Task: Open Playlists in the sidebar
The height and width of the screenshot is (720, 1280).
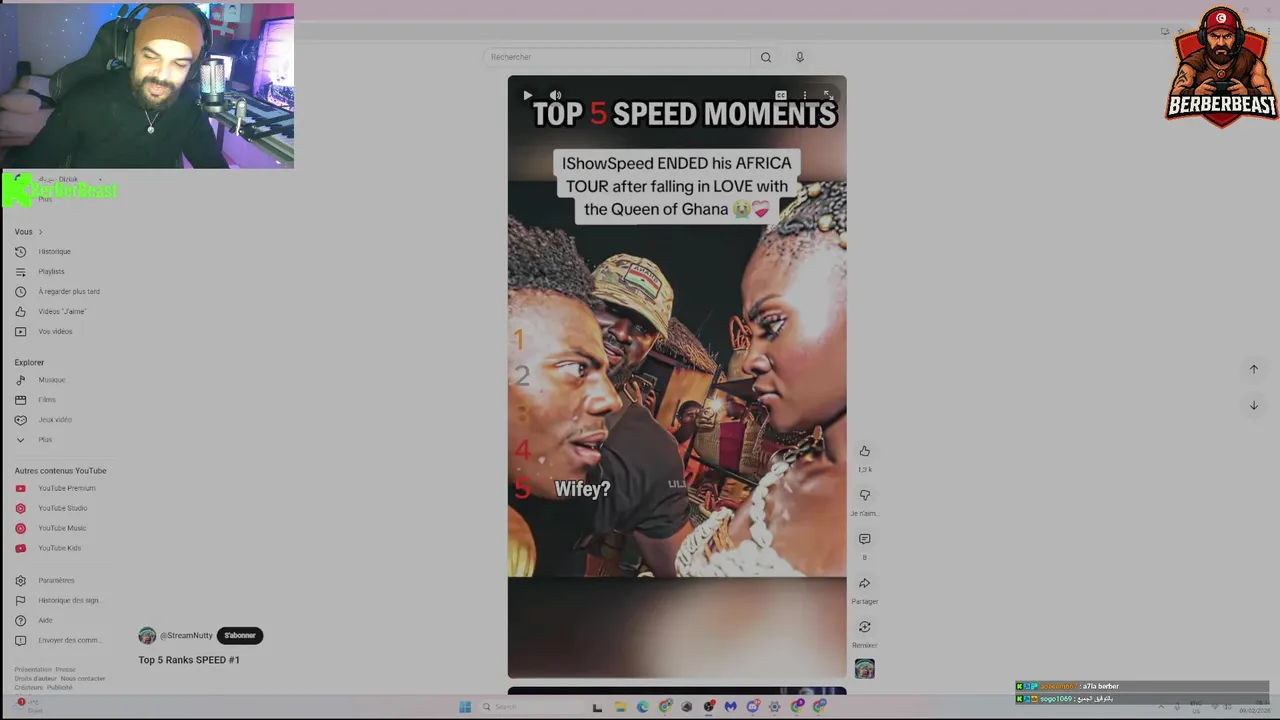Action: click(51, 272)
